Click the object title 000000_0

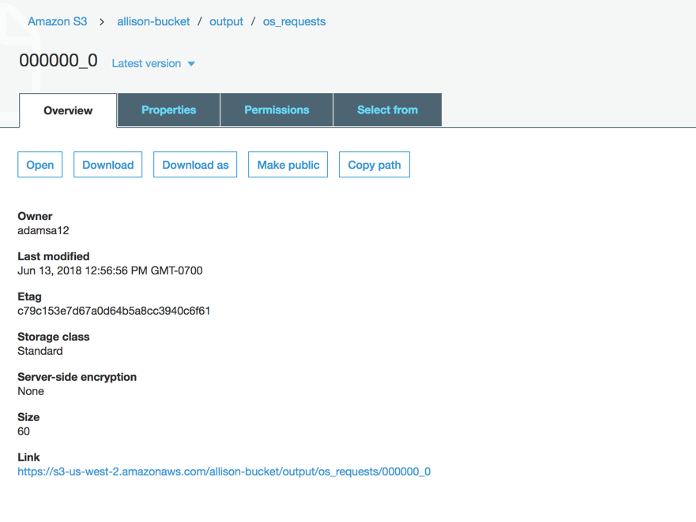58,60
